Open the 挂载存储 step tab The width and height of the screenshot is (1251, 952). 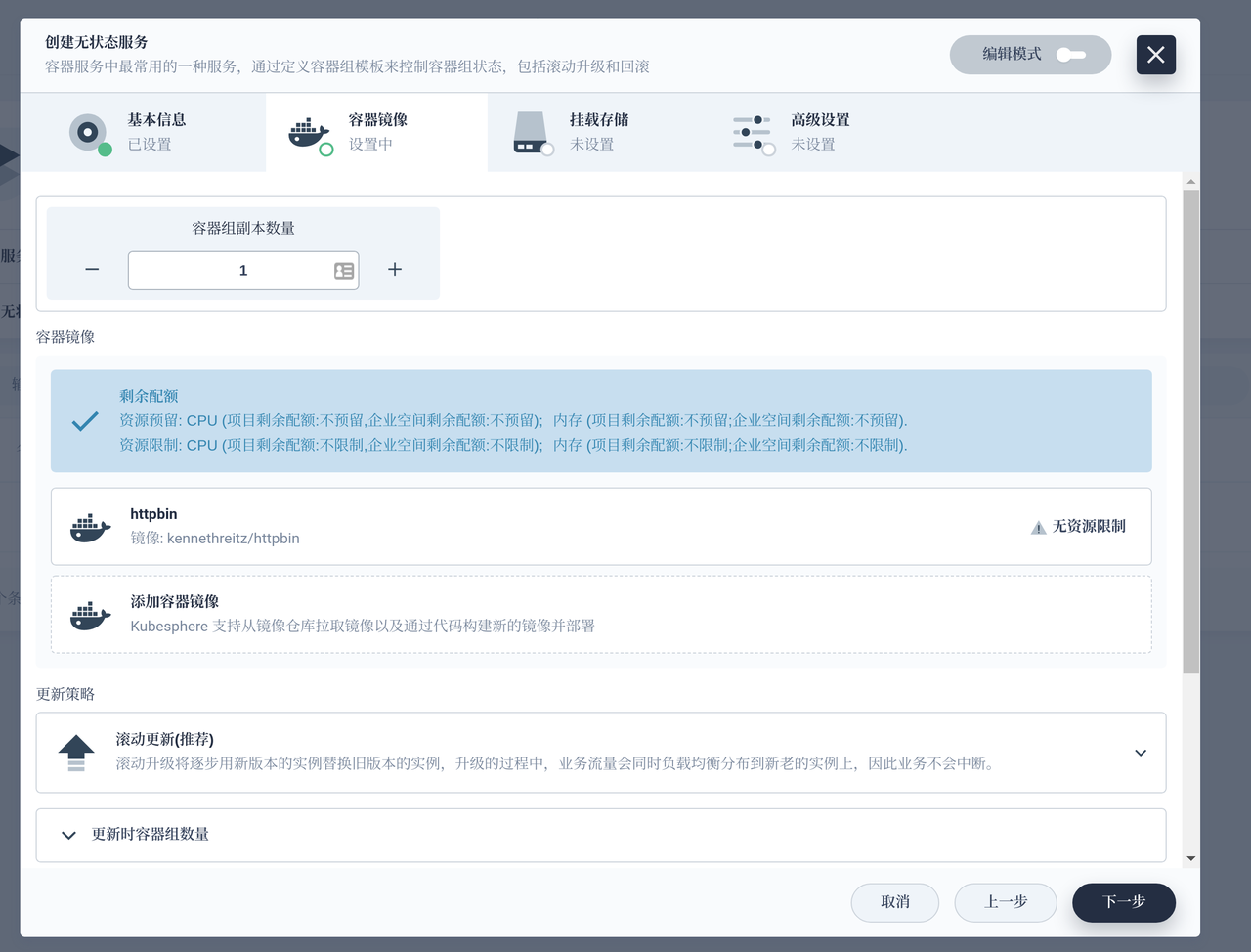[598, 132]
